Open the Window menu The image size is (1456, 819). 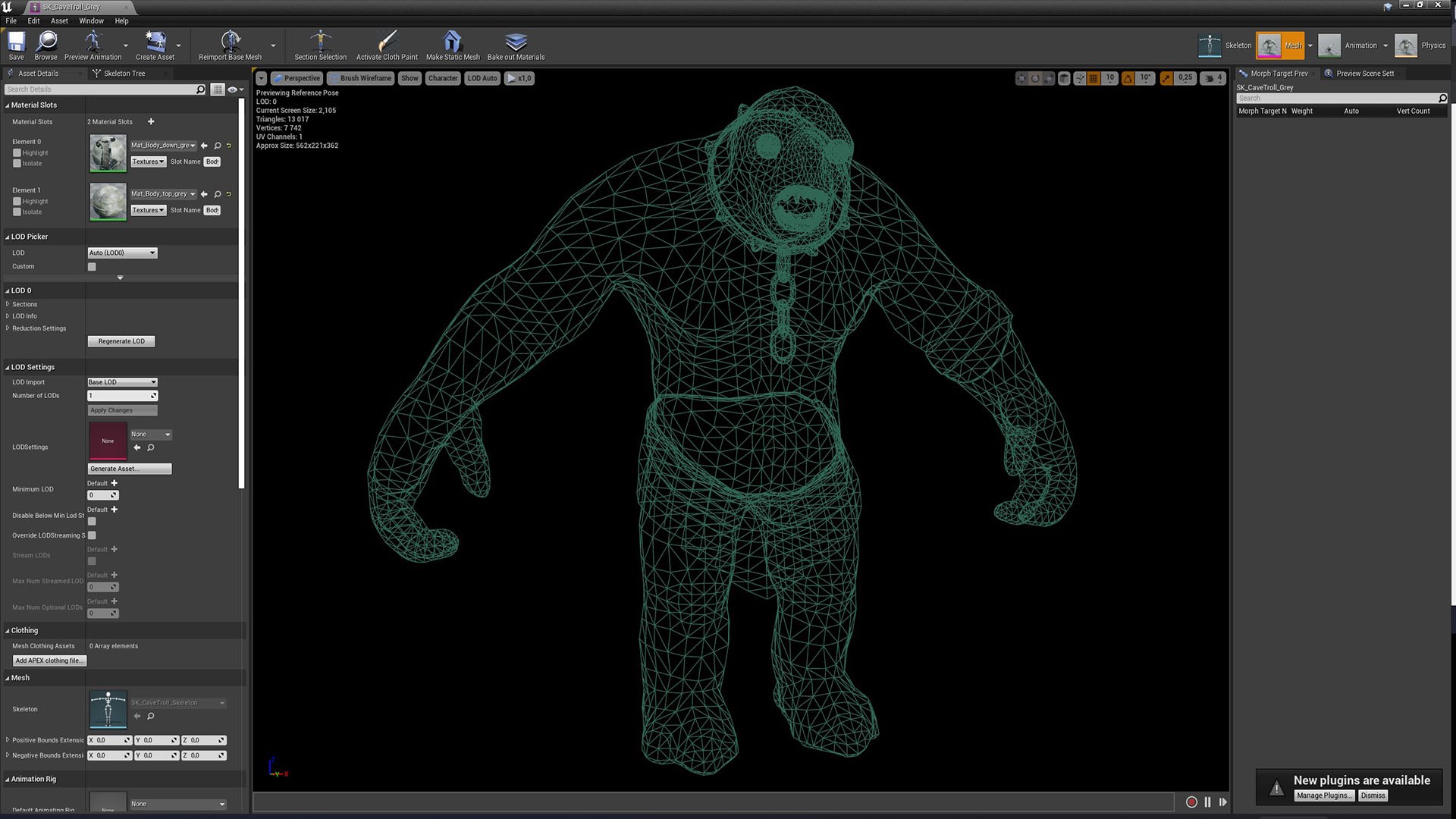tap(91, 21)
